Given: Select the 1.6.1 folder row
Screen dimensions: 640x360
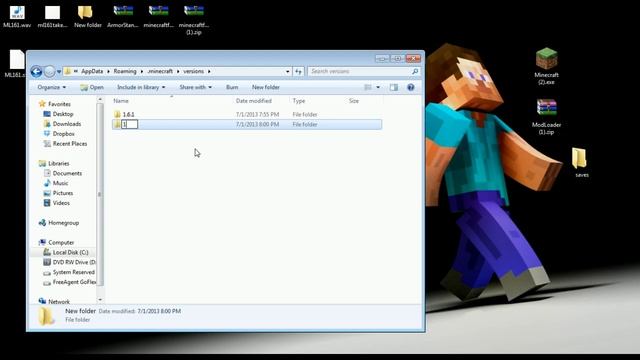Looking at the screenshot, I should tap(247, 115).
